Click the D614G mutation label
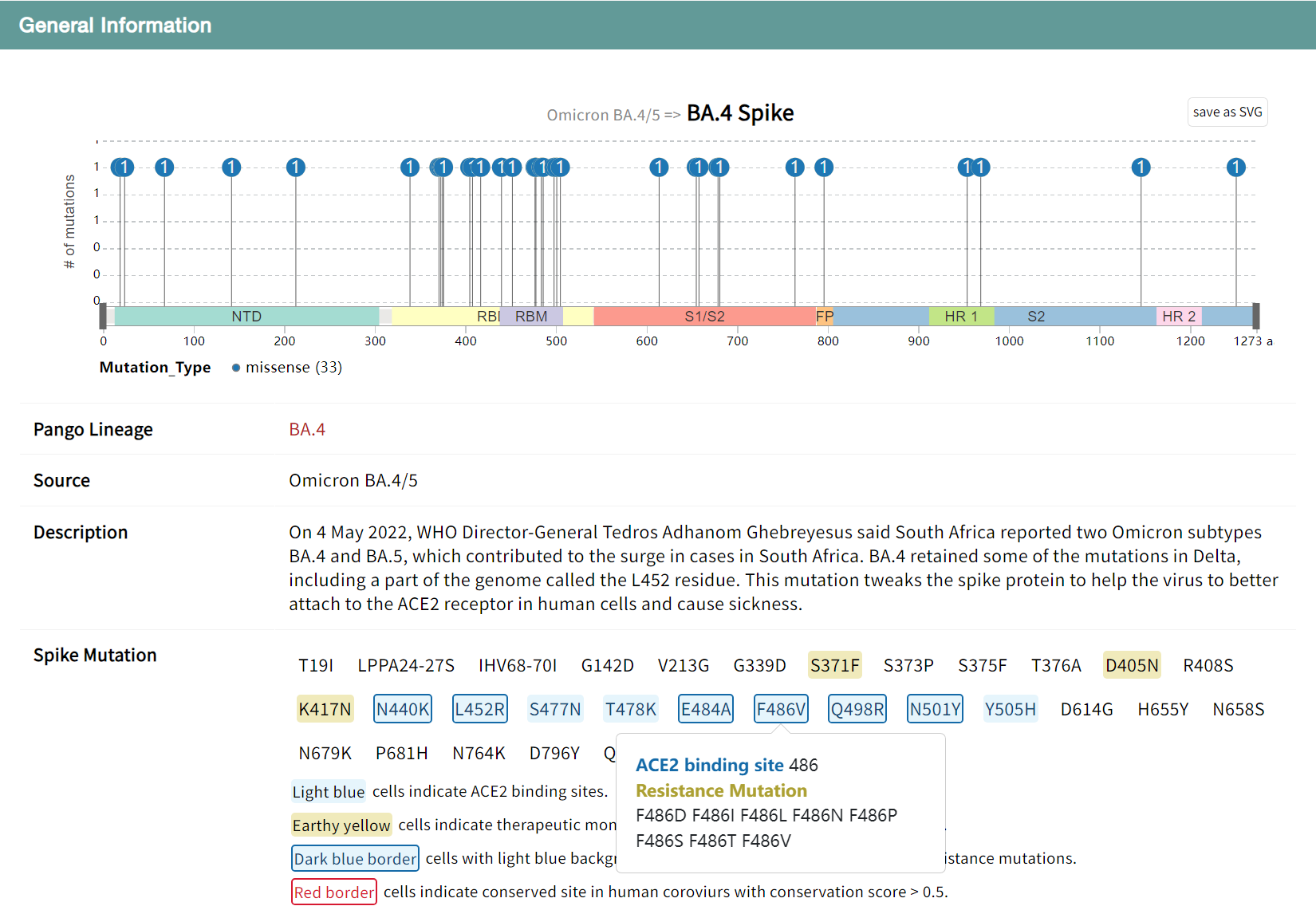The height and width of the screenshot is (906, 1316). pyautogui.click(x=1086, y=709)
